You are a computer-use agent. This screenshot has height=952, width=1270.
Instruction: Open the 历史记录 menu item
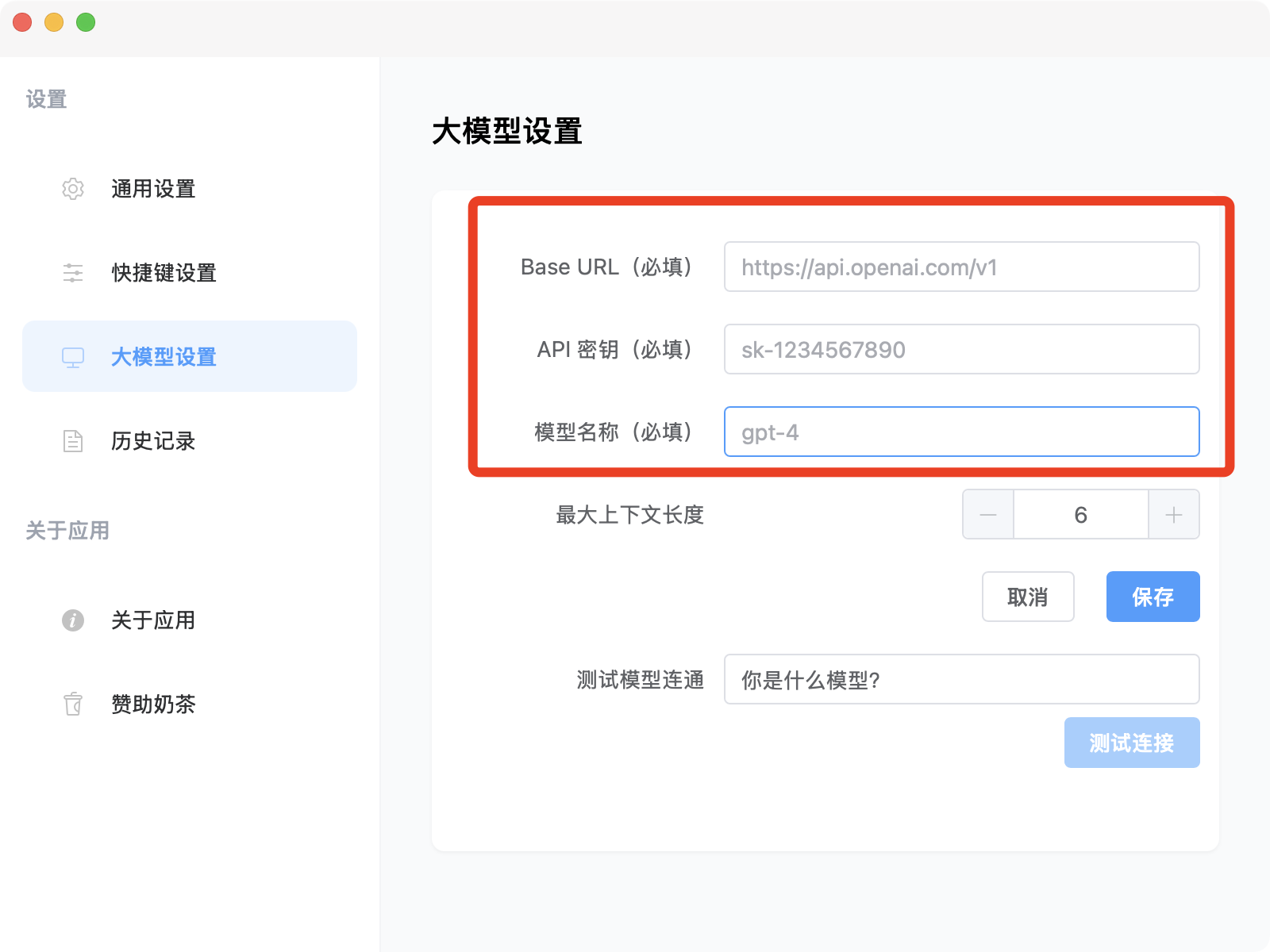[x=190, y=441]
